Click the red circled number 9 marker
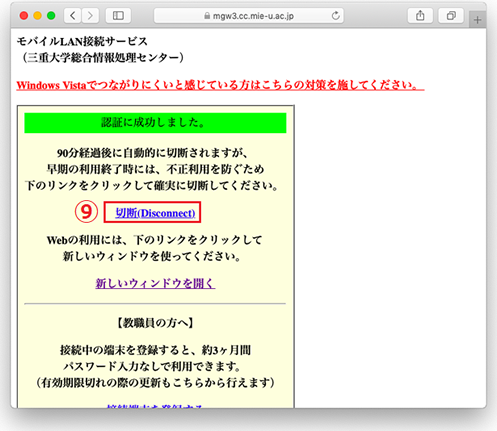The height and width of the screenshot is (431, 497). point(86,212)
